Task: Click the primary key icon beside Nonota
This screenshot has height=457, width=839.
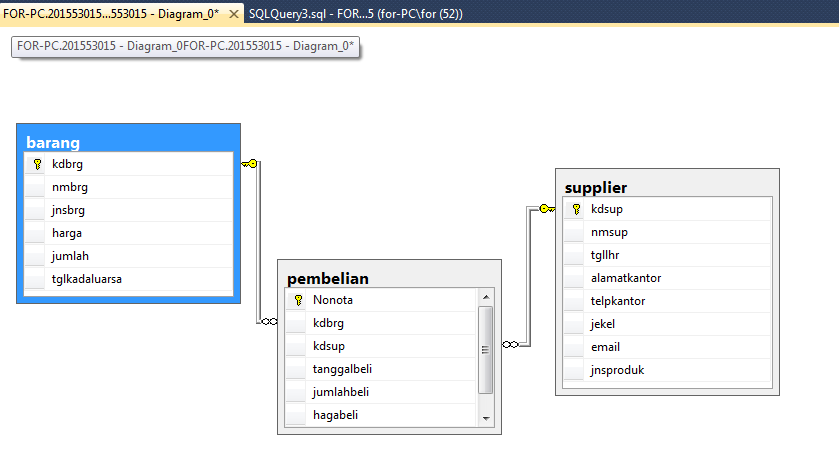Action: pyautogui.click(x=298, y=300)
